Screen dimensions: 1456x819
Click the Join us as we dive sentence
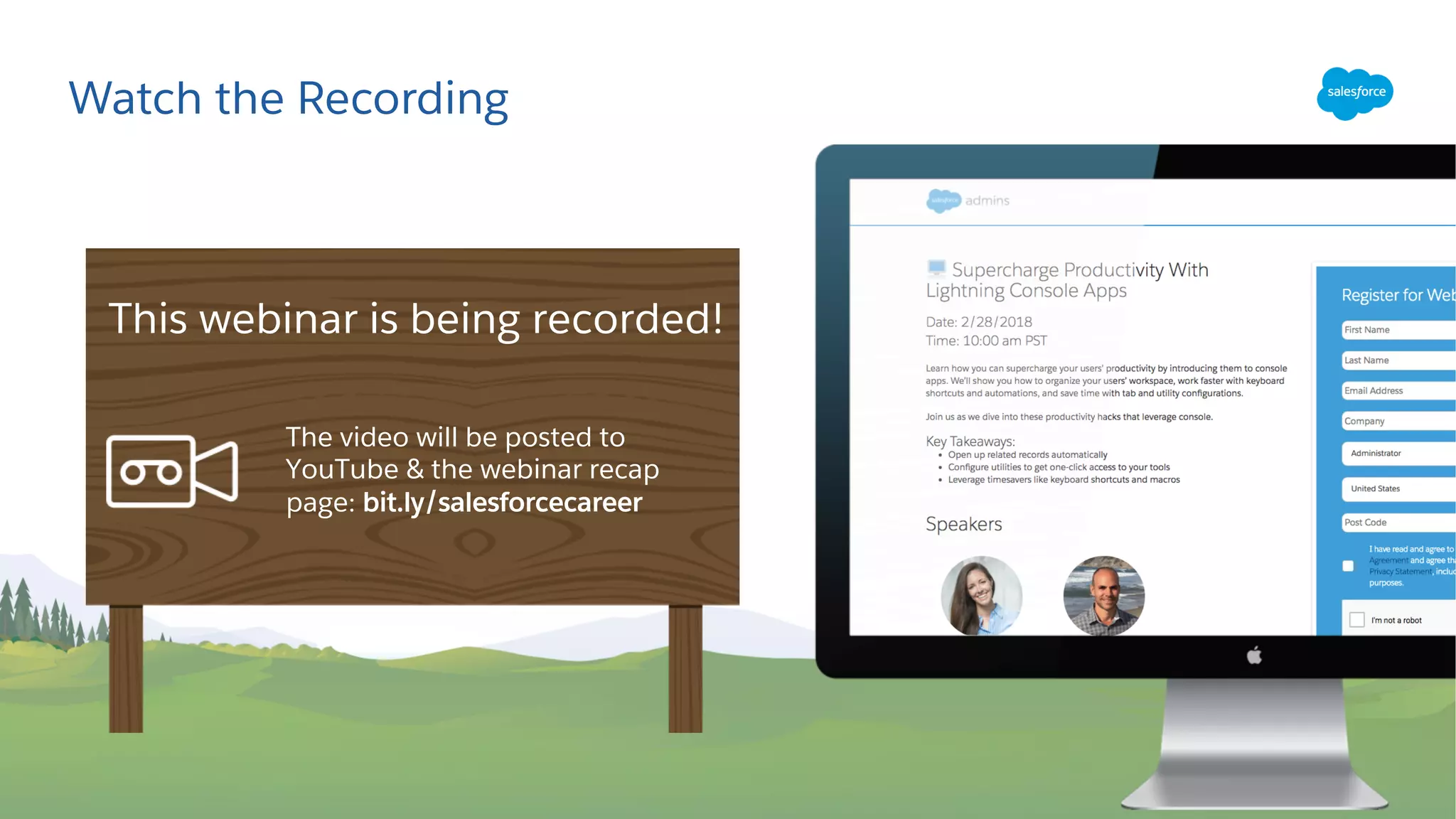click(x=1069, y=417)
